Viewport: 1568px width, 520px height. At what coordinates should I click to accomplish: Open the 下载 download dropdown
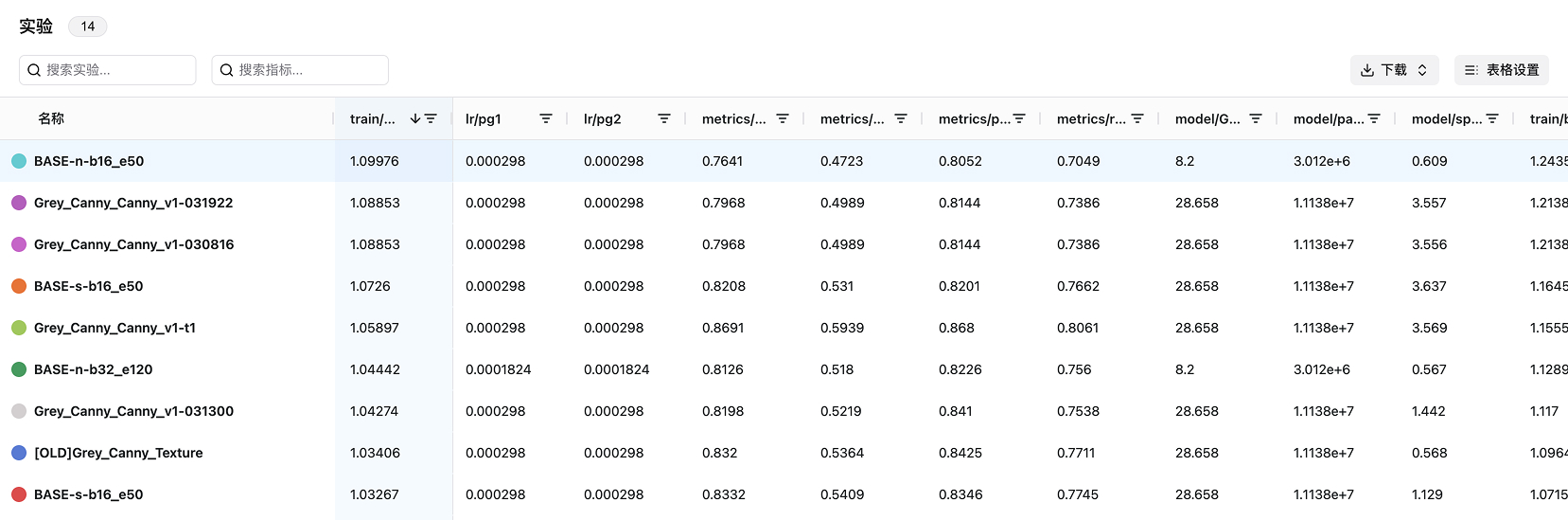point(1394,70)
